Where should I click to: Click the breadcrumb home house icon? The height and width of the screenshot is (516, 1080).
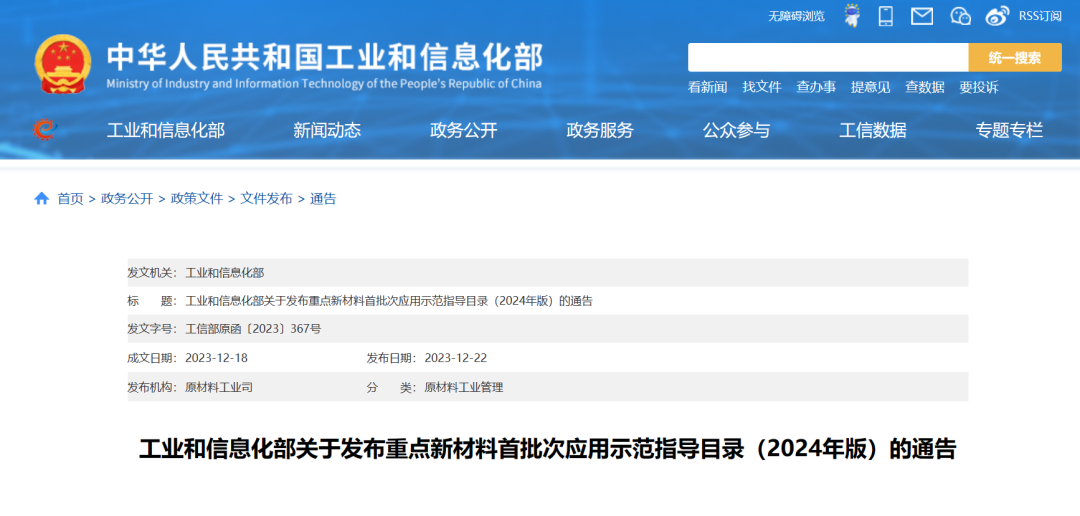tap(41, 199)
